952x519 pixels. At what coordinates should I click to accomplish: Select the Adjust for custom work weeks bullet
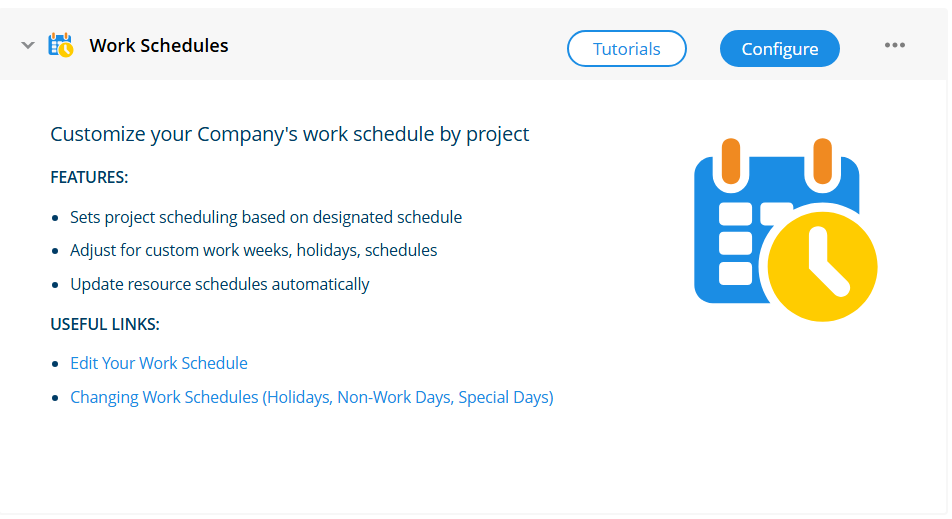[x=254, y=250]
